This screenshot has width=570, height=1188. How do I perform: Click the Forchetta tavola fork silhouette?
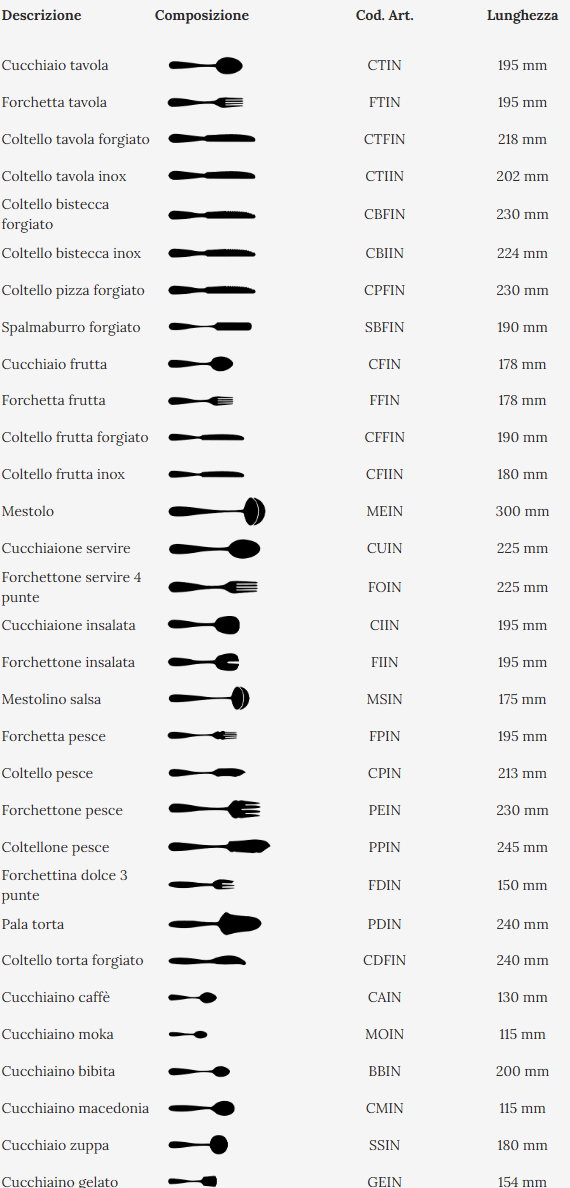[205, 102]
